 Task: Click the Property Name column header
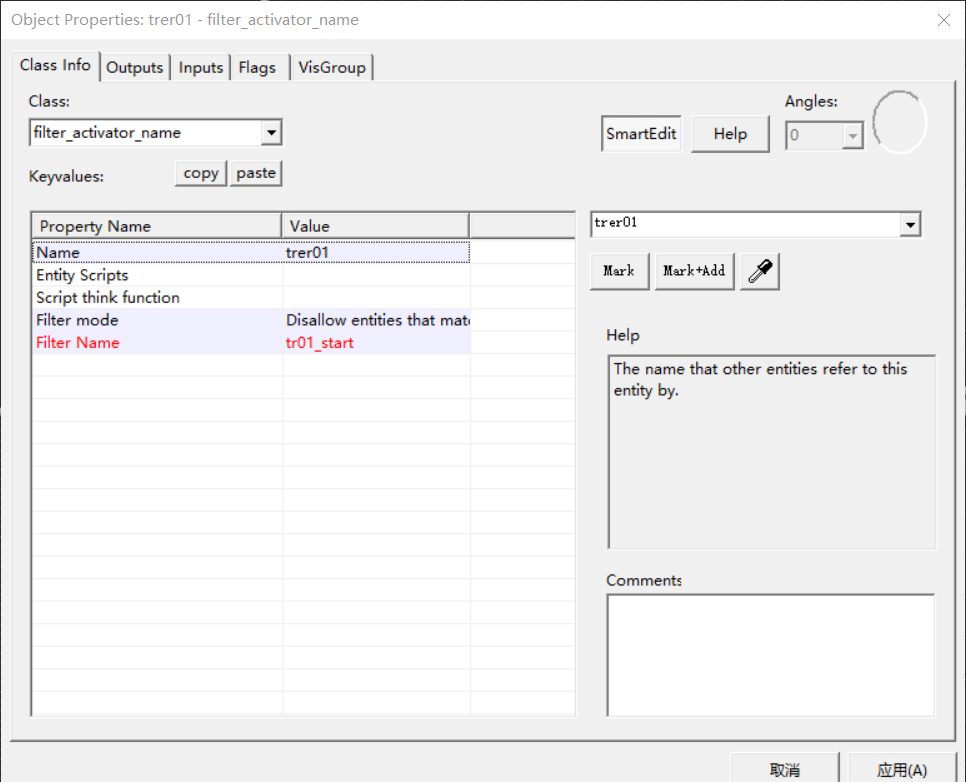157,226
